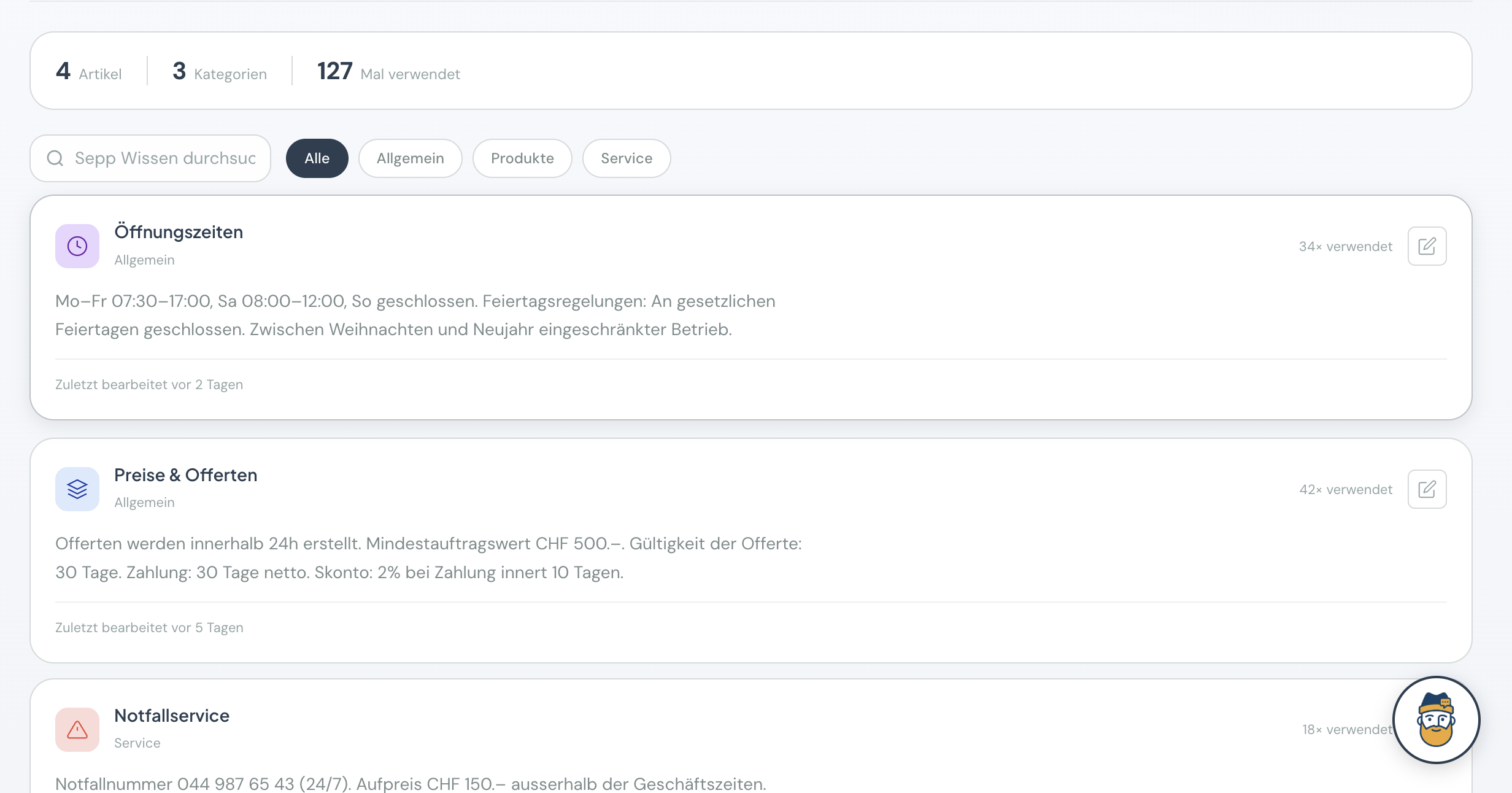Filter articles by Service
The image size is (1512, 793).
[x=626, y=158]
